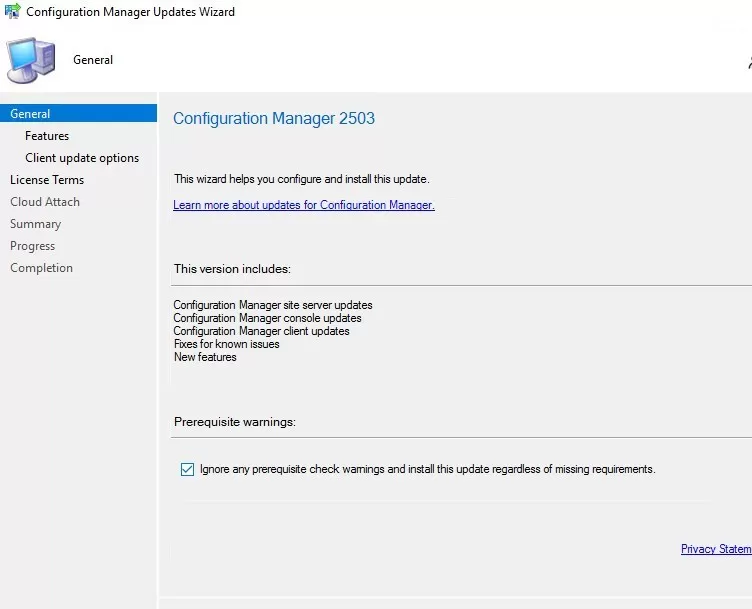Click the wizard title bar icon

12,11
